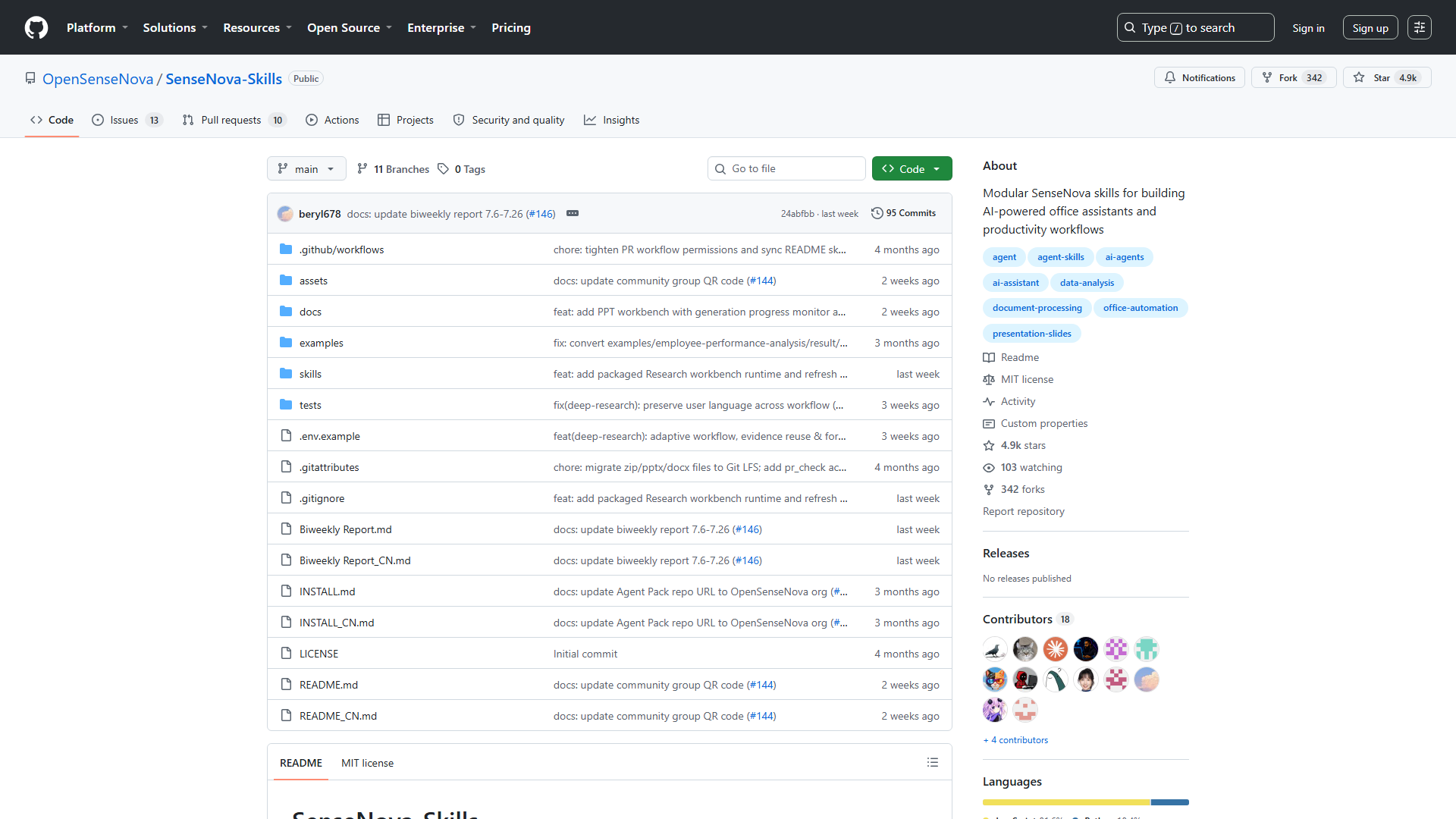Click the skills folder icon
The width and height of the screenshot is (1456, 819).
click(286, 374)
